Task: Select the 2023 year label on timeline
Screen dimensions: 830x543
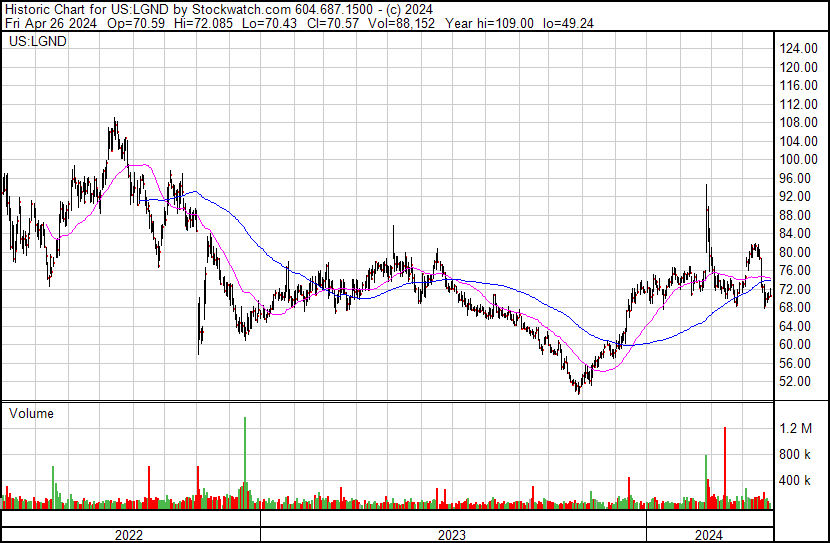Action: point(452,534)
